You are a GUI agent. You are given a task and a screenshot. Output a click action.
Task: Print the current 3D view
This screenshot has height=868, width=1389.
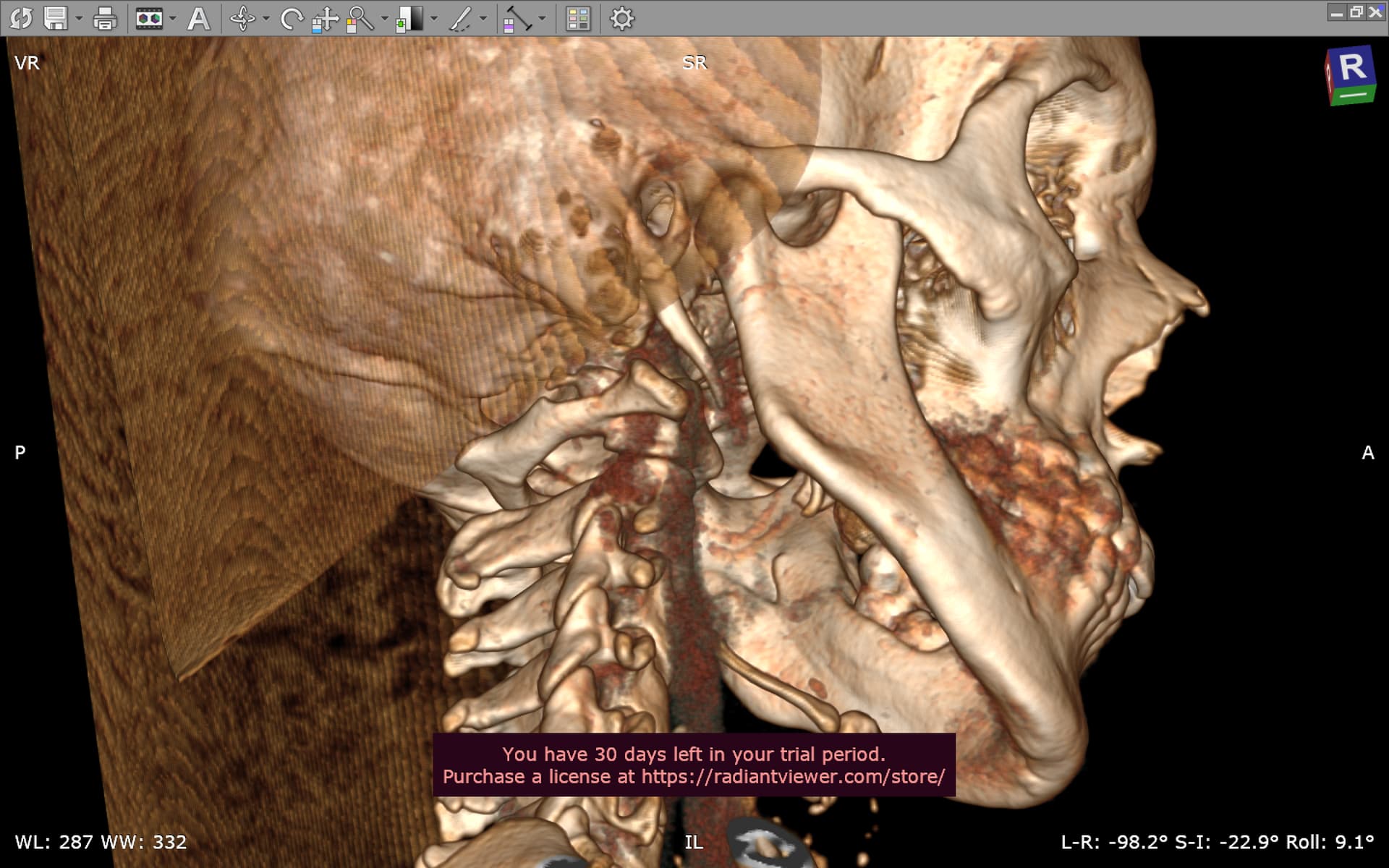[x=105, y=18]
